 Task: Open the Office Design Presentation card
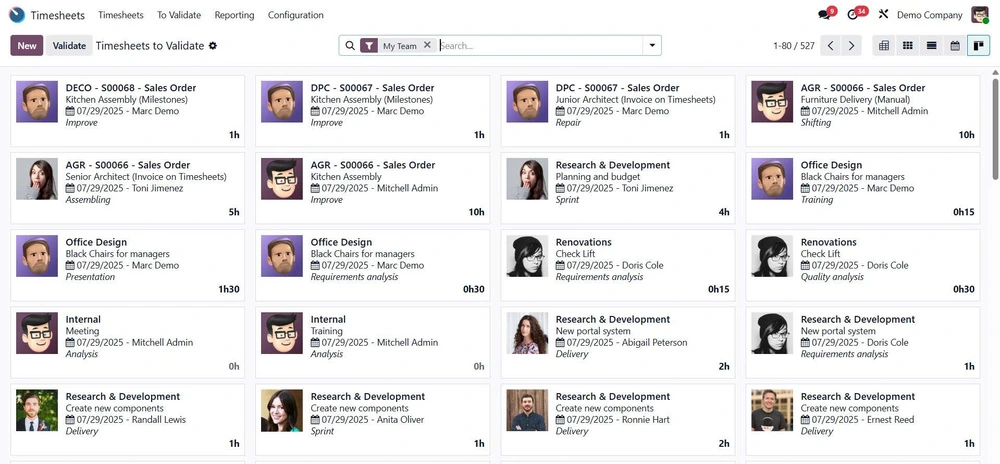128,265
